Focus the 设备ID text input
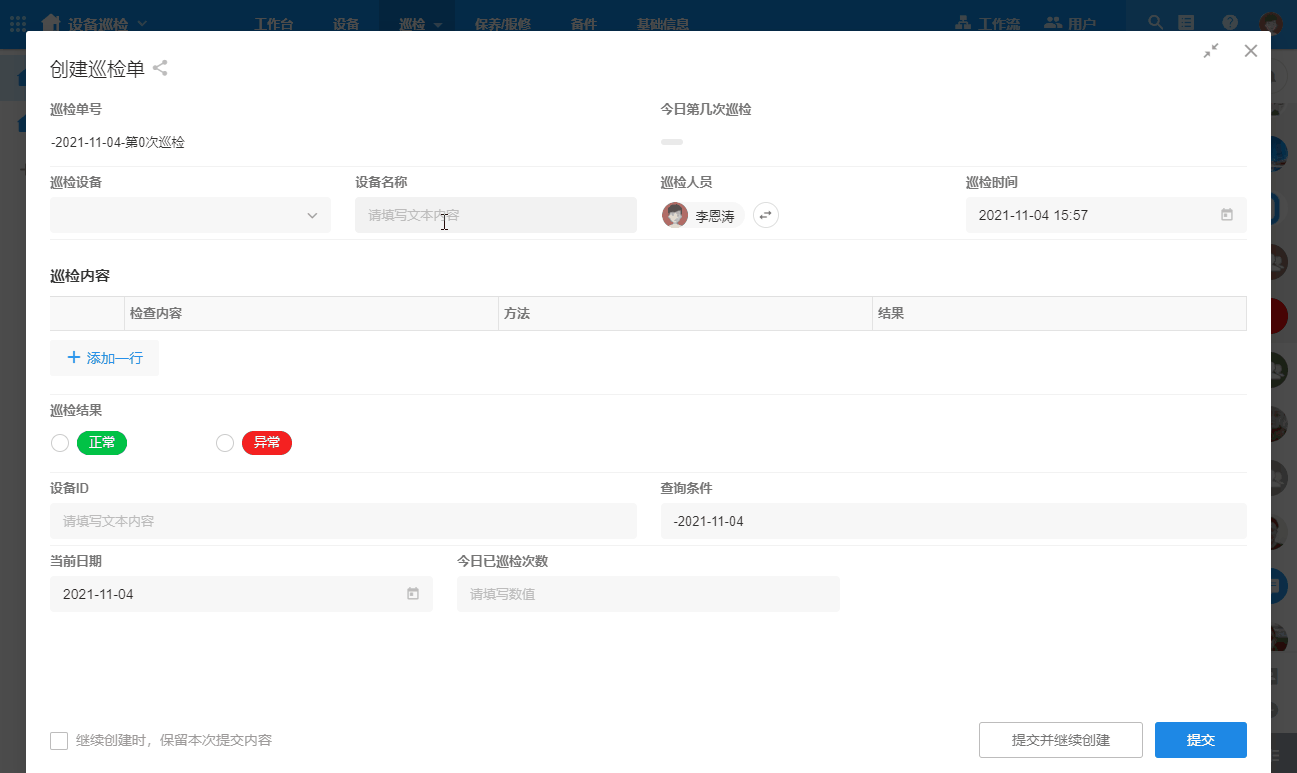The width and height of the screenshot is (1297, 773). pyautogui.click(x=343, y=521)
